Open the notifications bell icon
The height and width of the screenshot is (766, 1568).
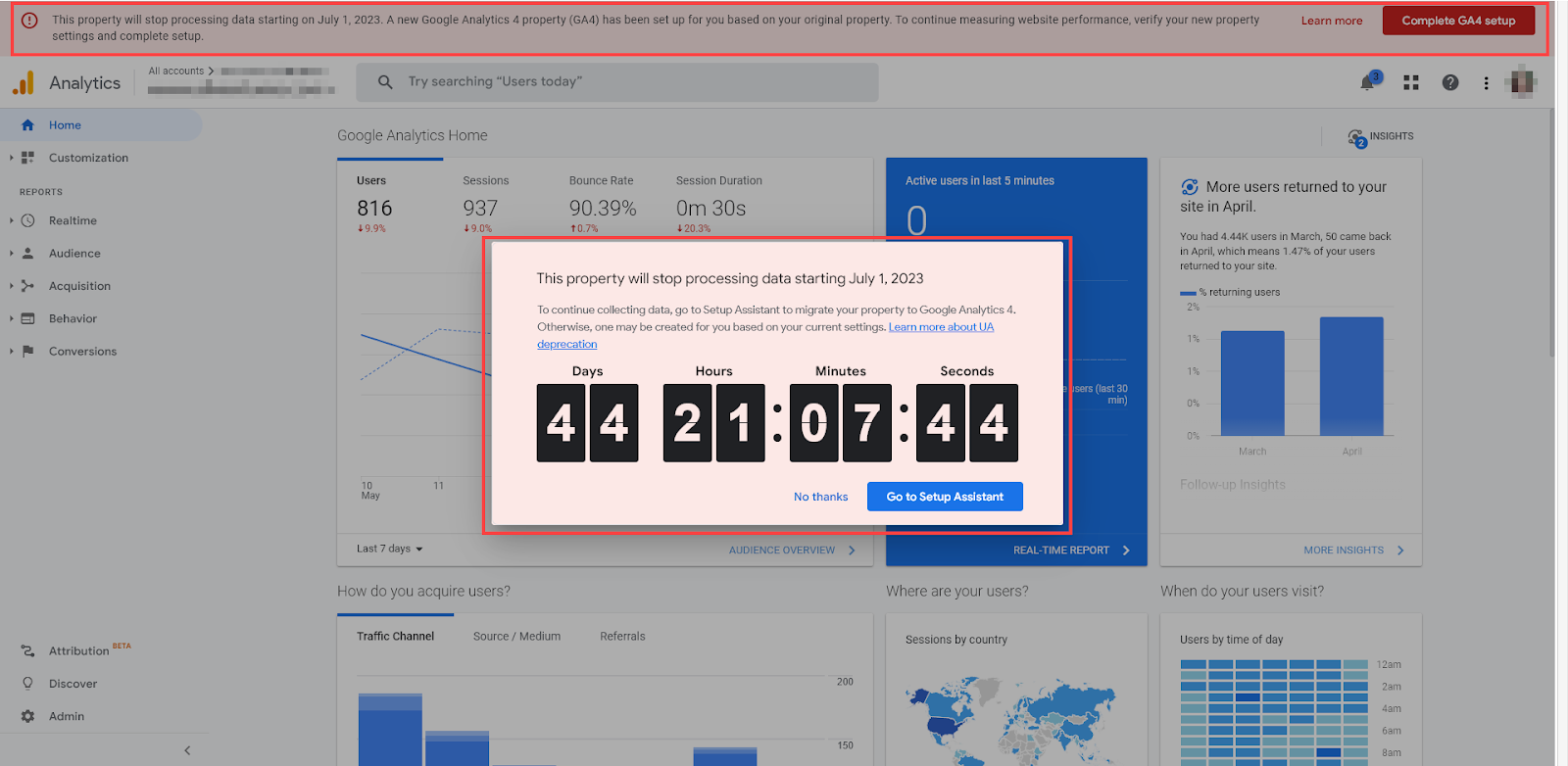[x=1368, y=82]
